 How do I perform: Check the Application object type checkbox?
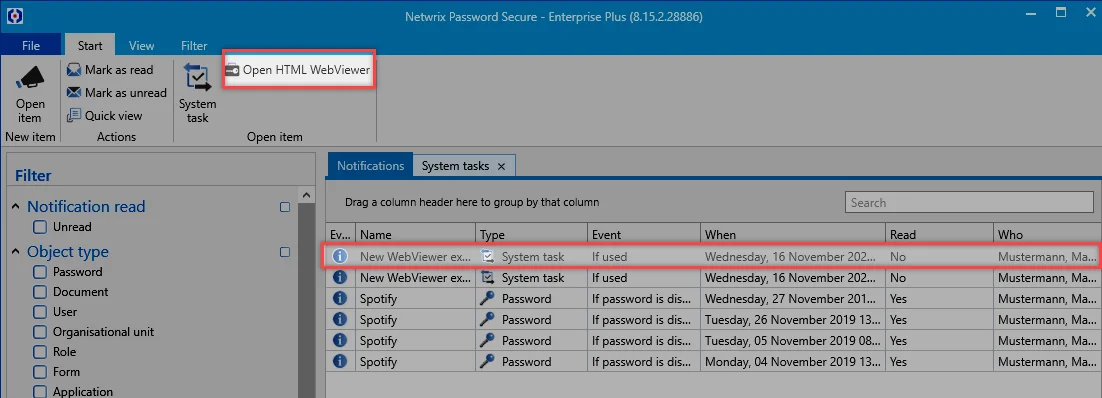(40, 392)
